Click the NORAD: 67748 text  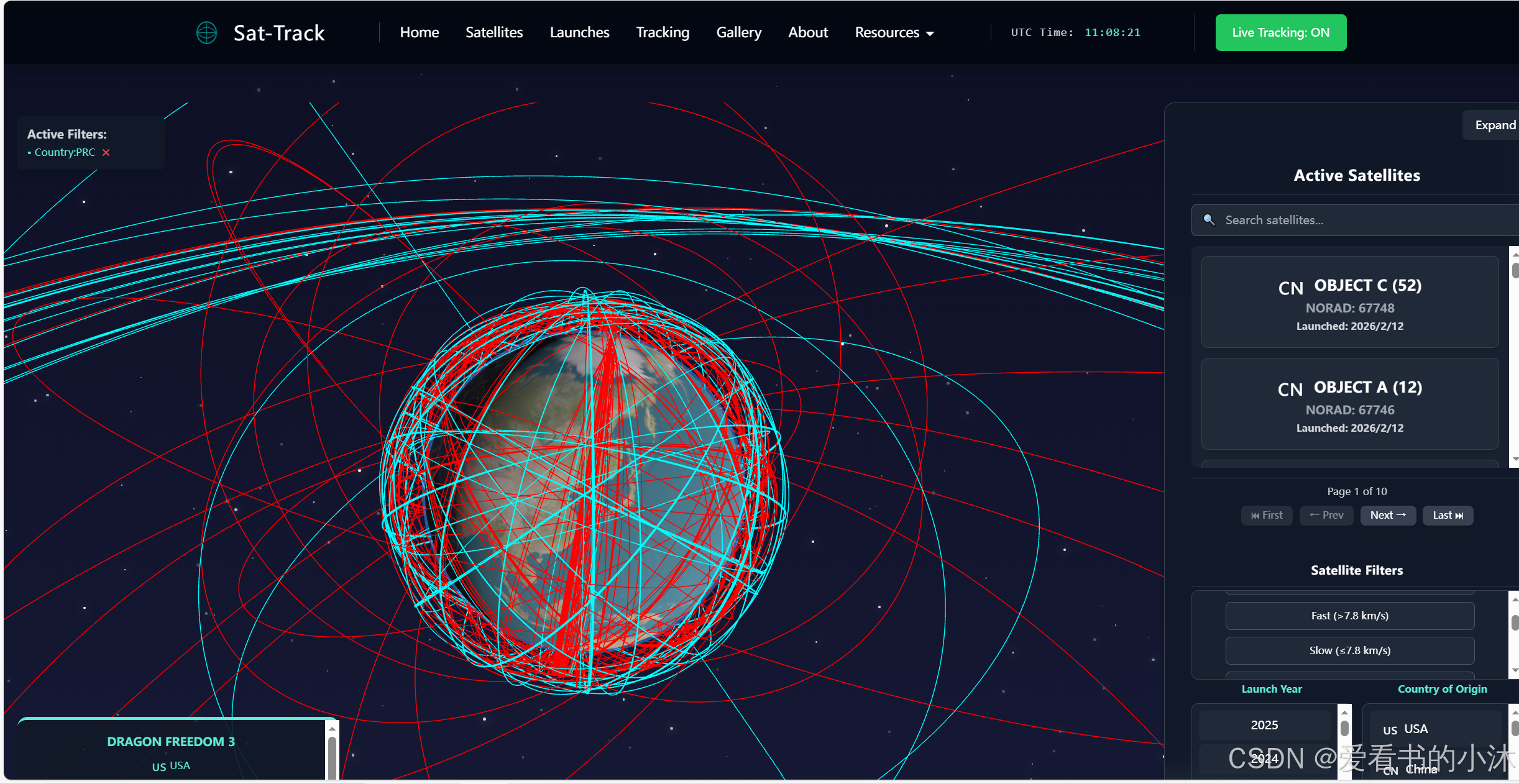tap(1350, 308)
